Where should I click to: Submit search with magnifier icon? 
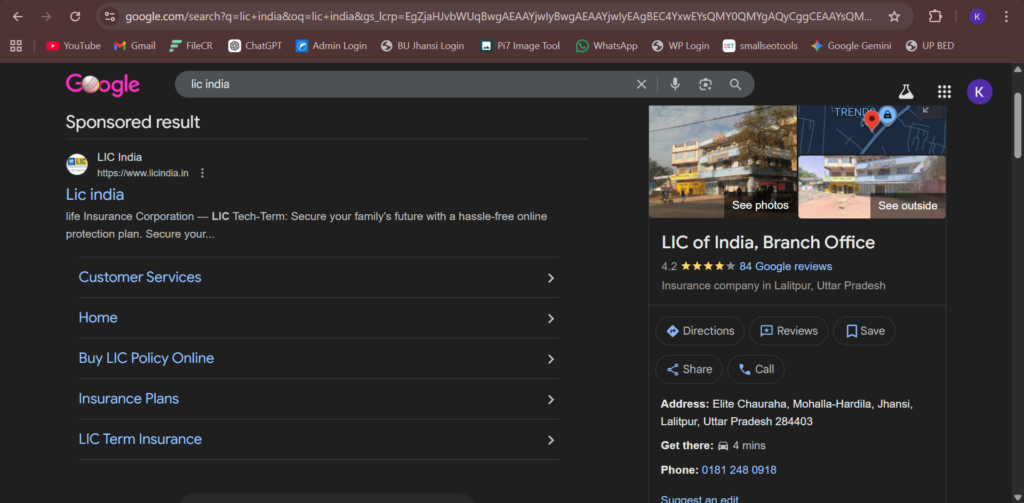735,84
